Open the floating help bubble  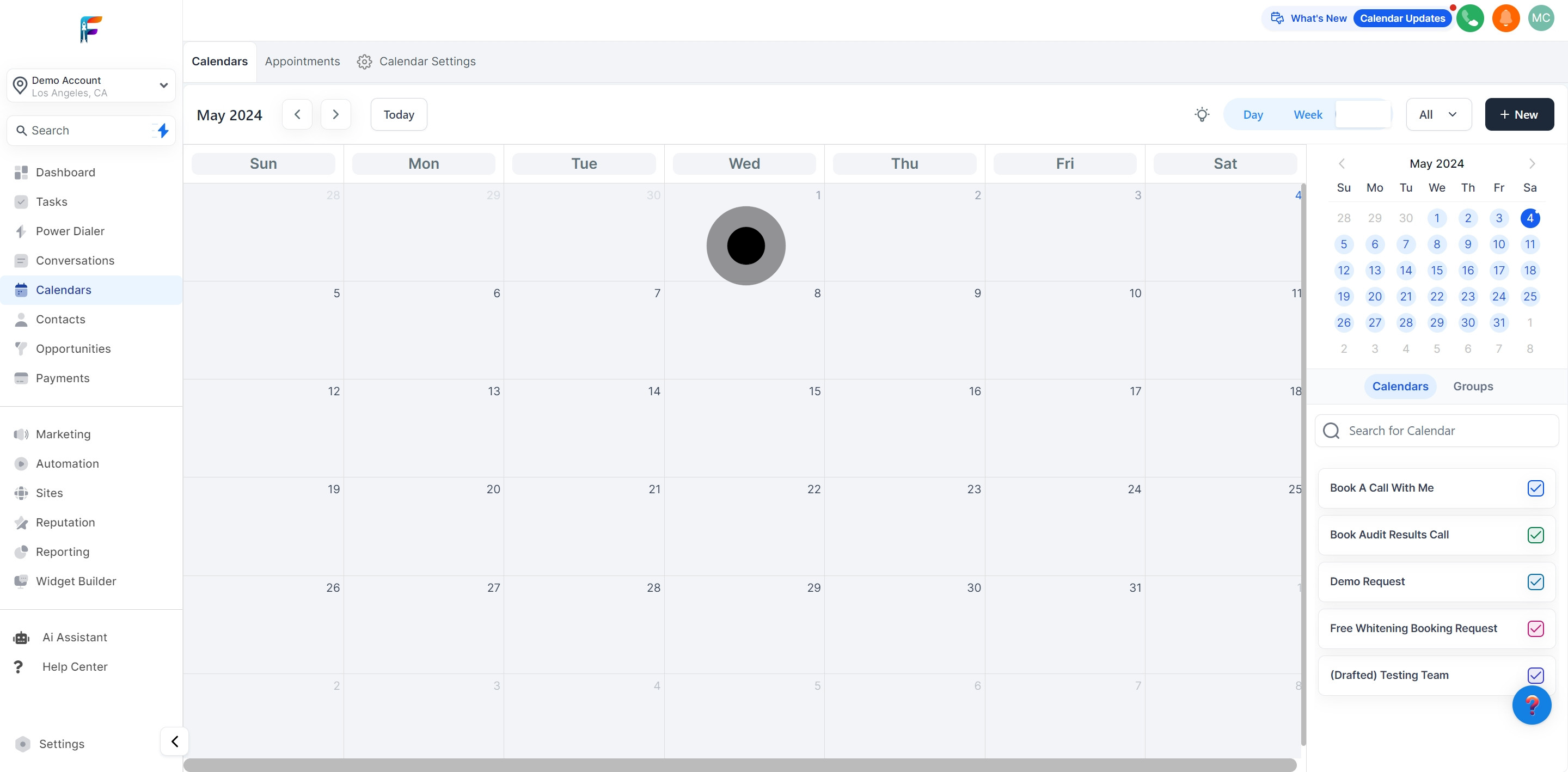coord(1532,706)
